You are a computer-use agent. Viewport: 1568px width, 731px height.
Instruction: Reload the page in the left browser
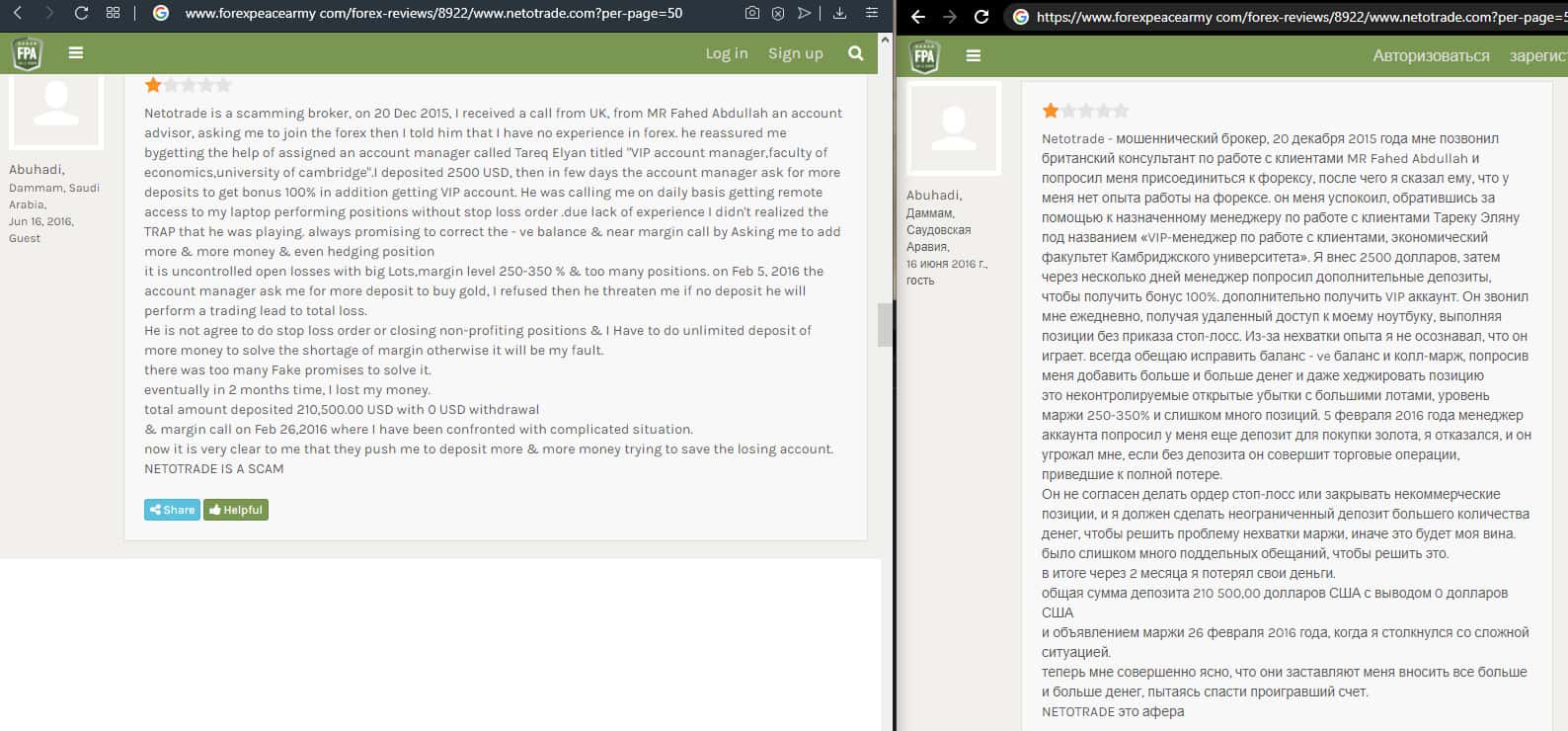(x=82, y=13)
